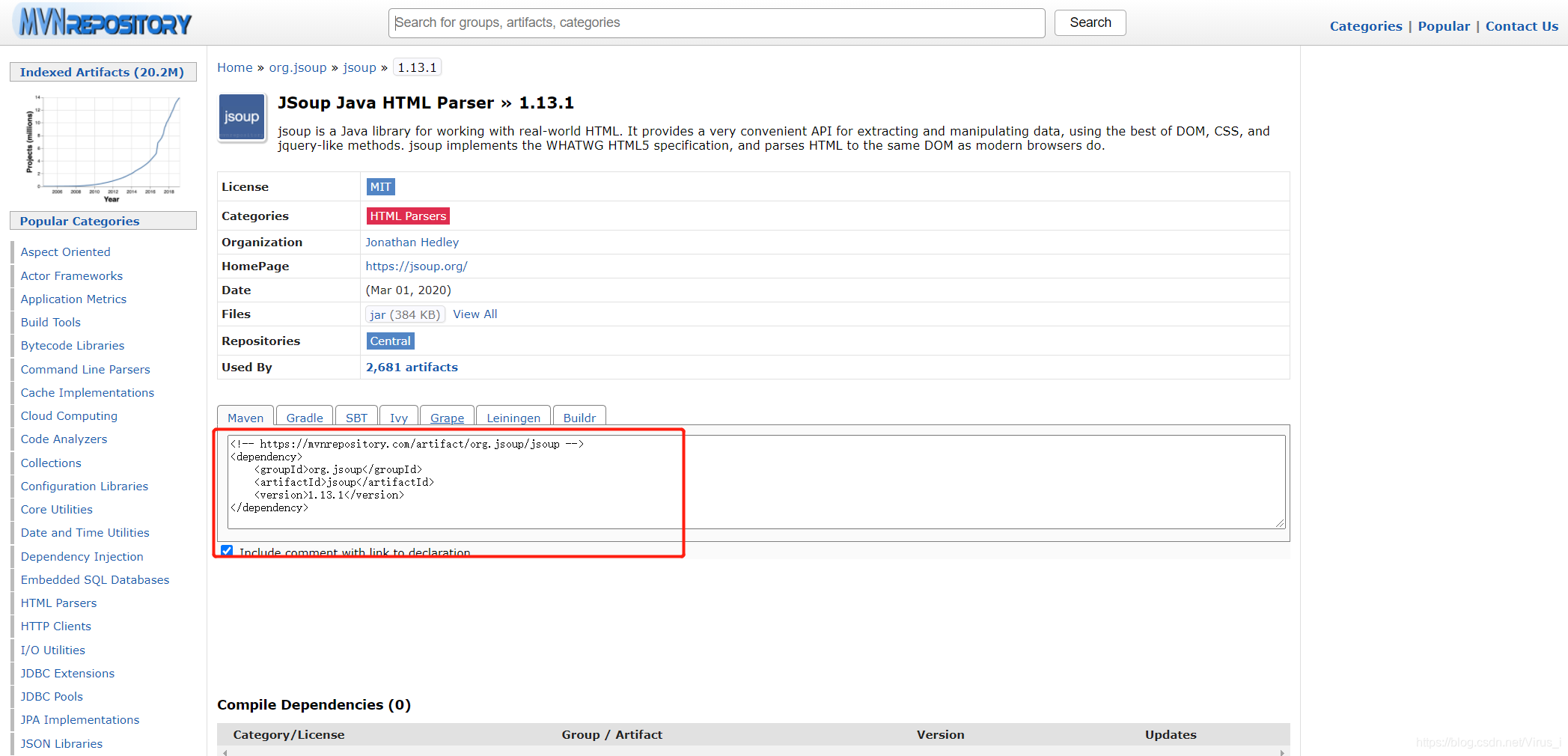The height and width of the screenshot is (756, 1568).
Task: Click the MIT license tag
Action: pyautogui.click(x=380, y=187)
